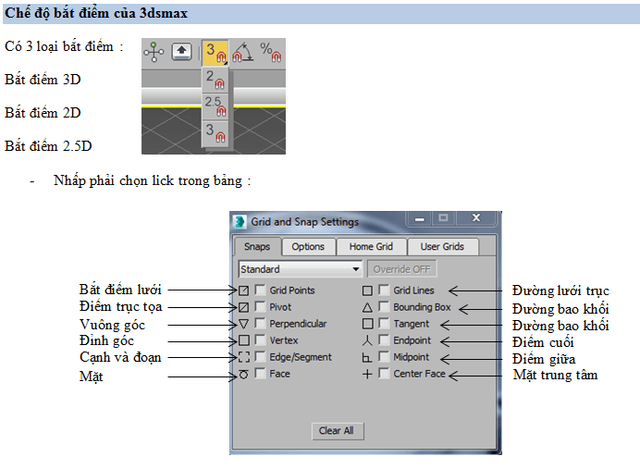The height and width of the screenshot is (470, 640).
Task: Click the 'Bắt điểm 2.5D' text
Action: tap(48, 146)
